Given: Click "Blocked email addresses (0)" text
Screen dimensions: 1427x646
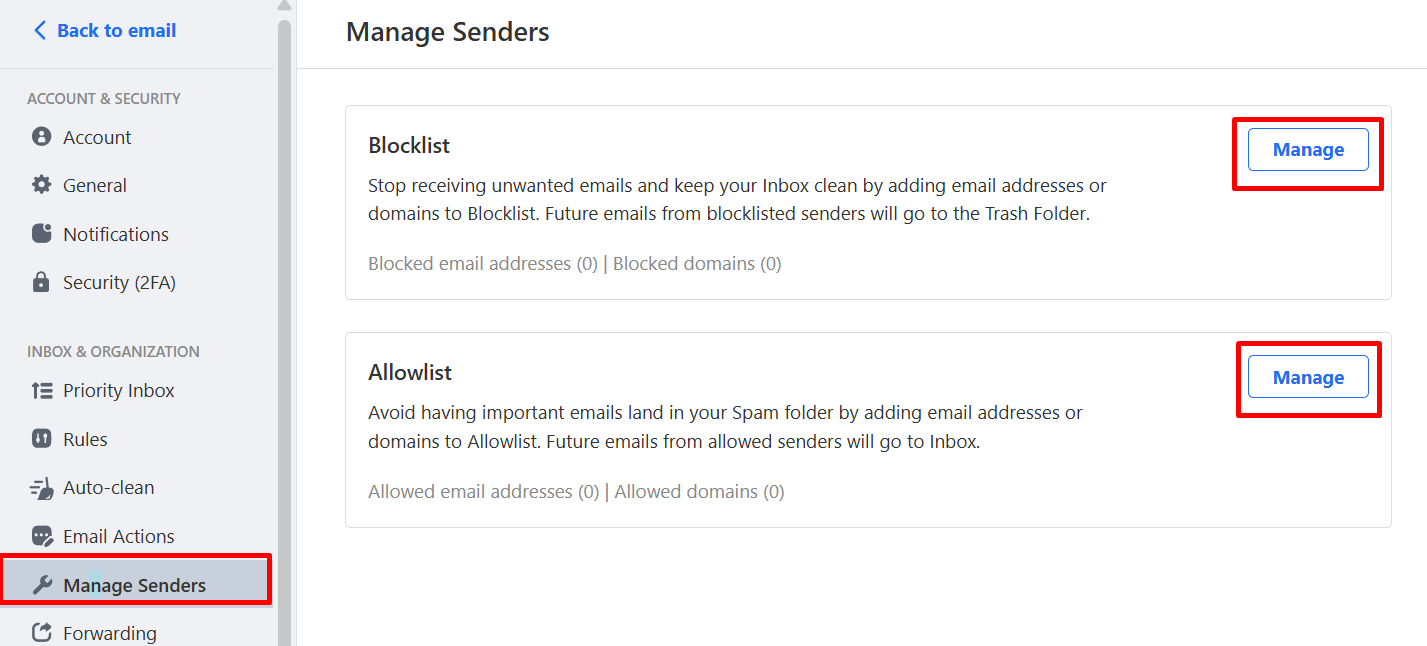Looking at the screenshot, I should click(483, 264).
